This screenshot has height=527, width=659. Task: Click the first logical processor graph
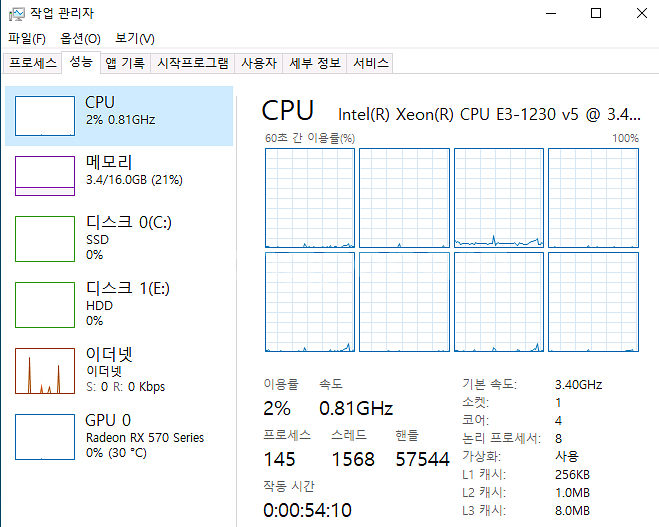pos(310,197)
